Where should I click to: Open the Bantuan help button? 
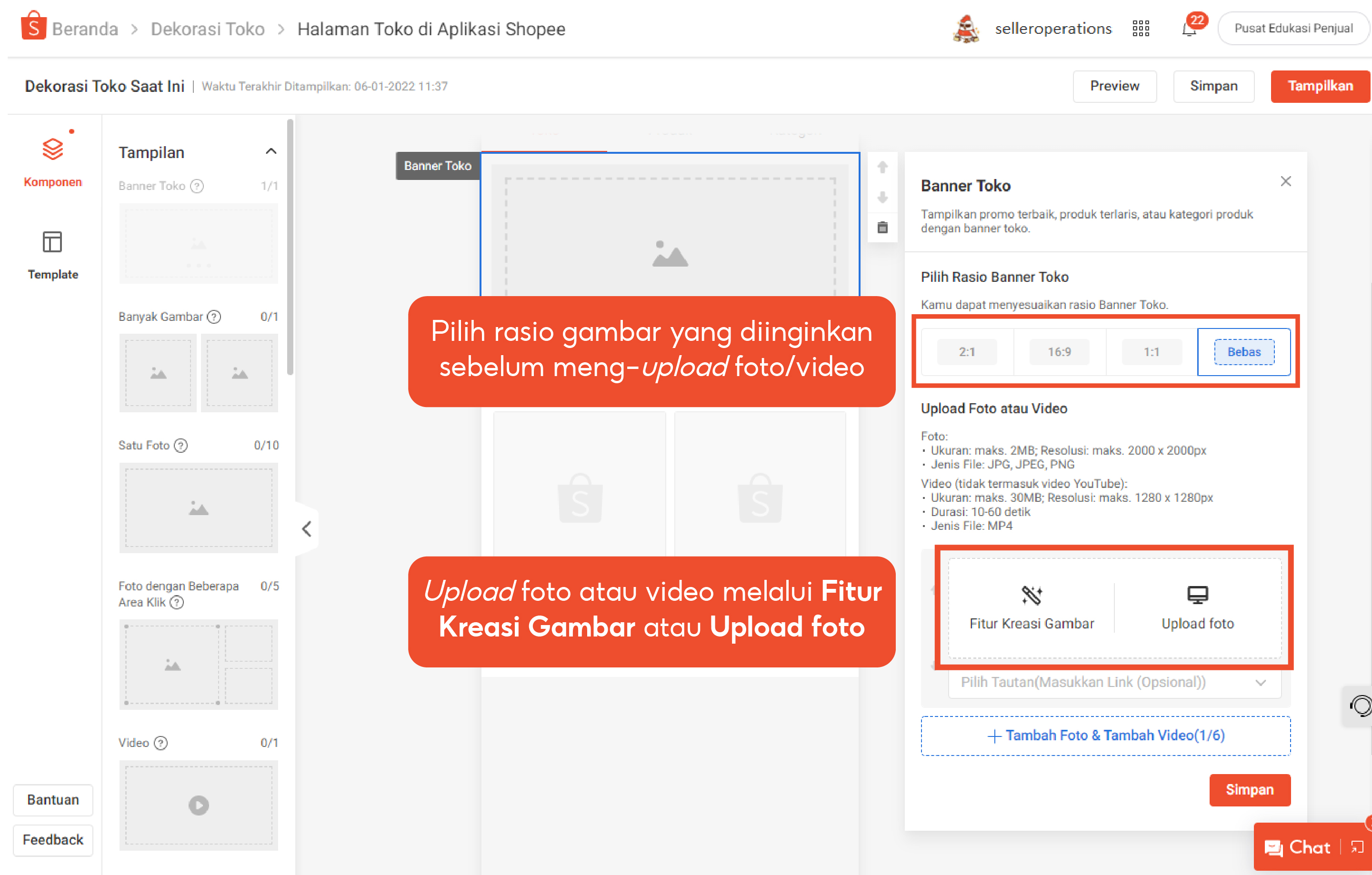pyautogui.click(x=53, y=800)
